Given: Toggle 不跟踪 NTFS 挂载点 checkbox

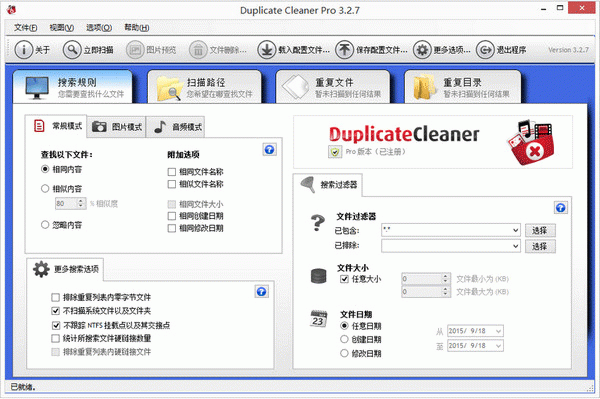Looking at the screenshot, I should click(55, 326).
